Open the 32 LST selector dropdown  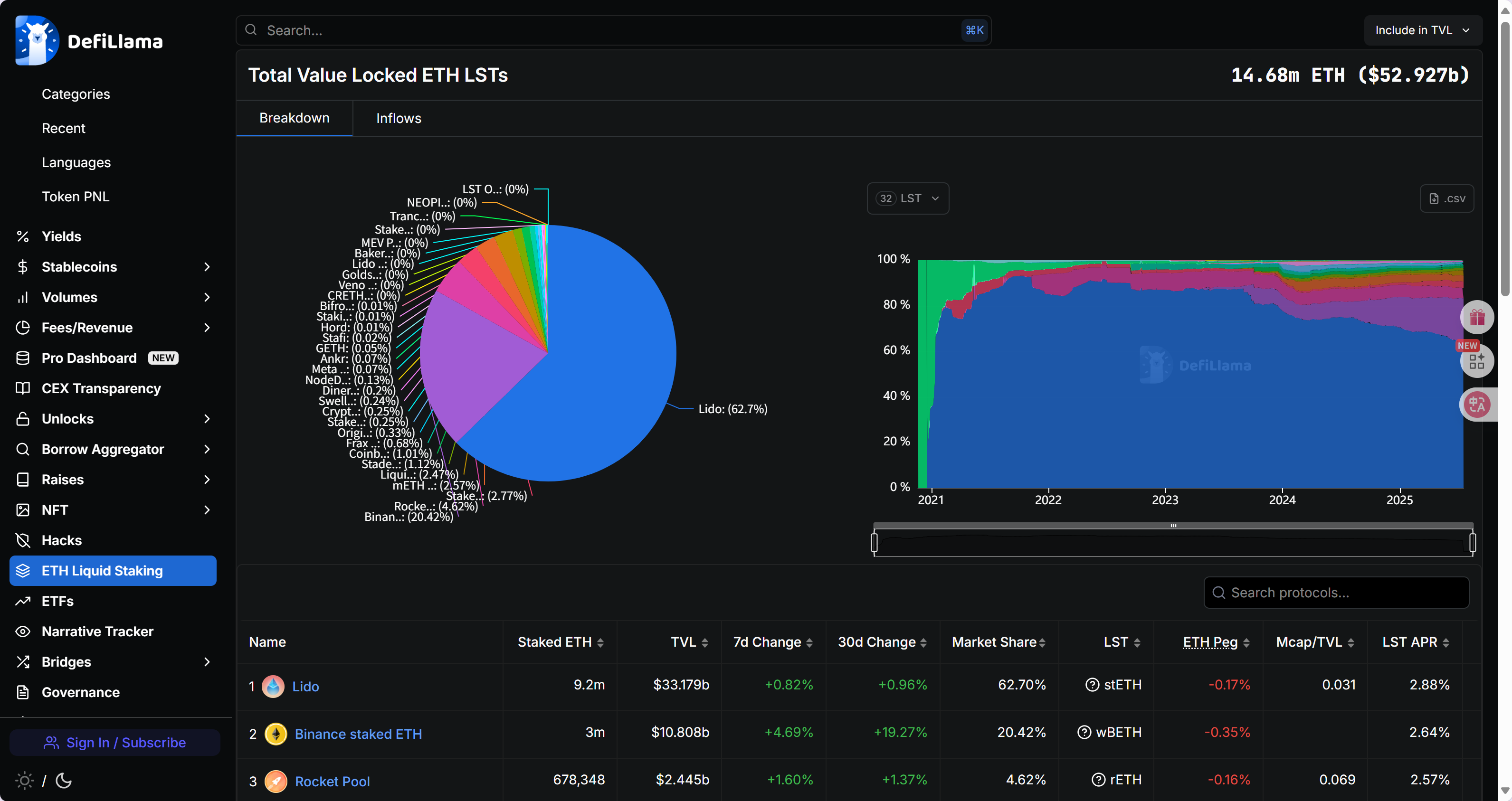pos(907,198)
